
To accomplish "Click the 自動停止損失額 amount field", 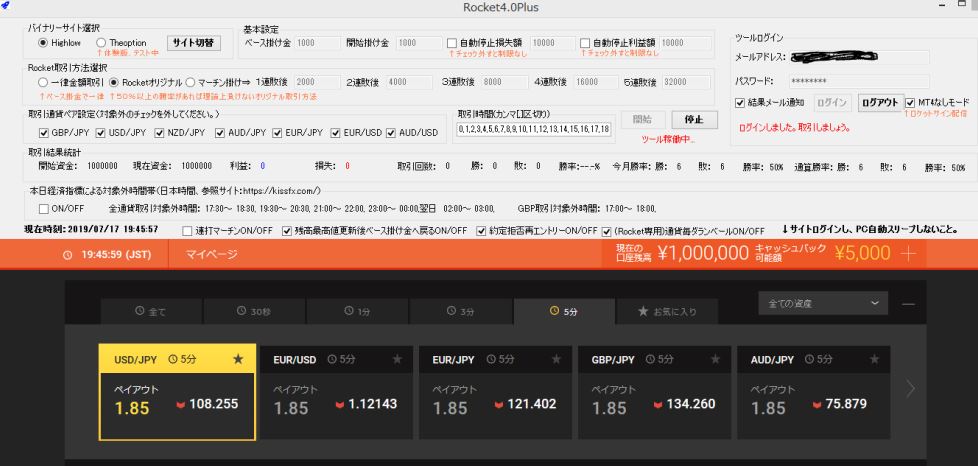I will coord(553,43).
